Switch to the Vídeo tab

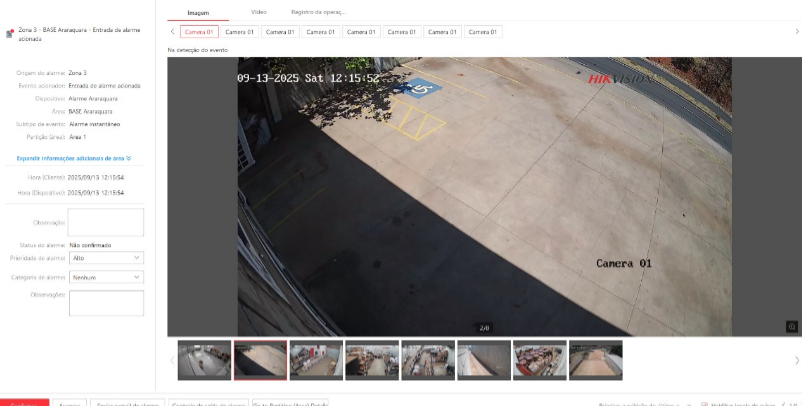258,11
